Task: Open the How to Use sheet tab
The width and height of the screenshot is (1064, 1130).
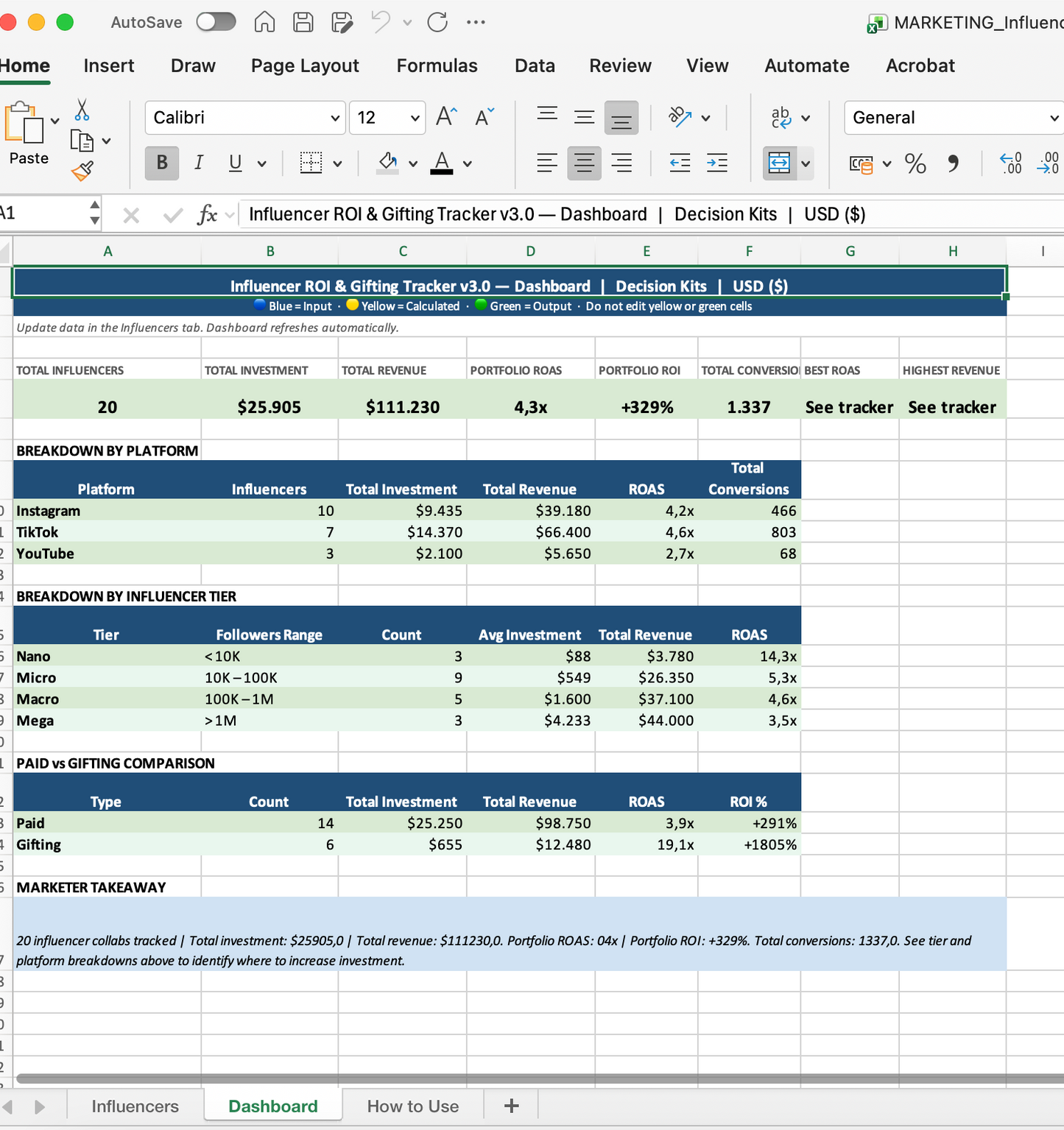Action: point(412,1106)
